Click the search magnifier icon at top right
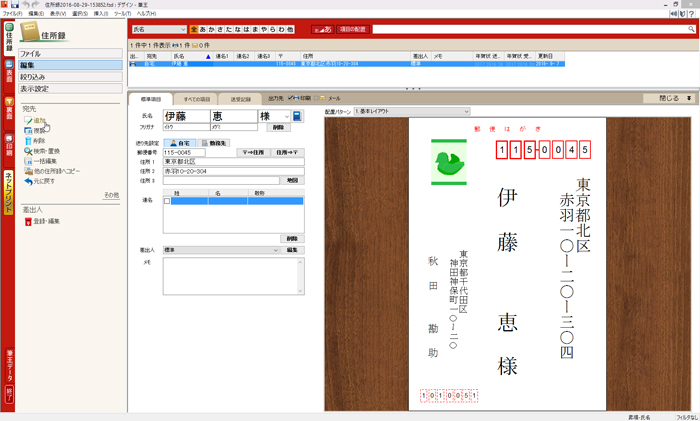700x421 pixels. [690, 30]
